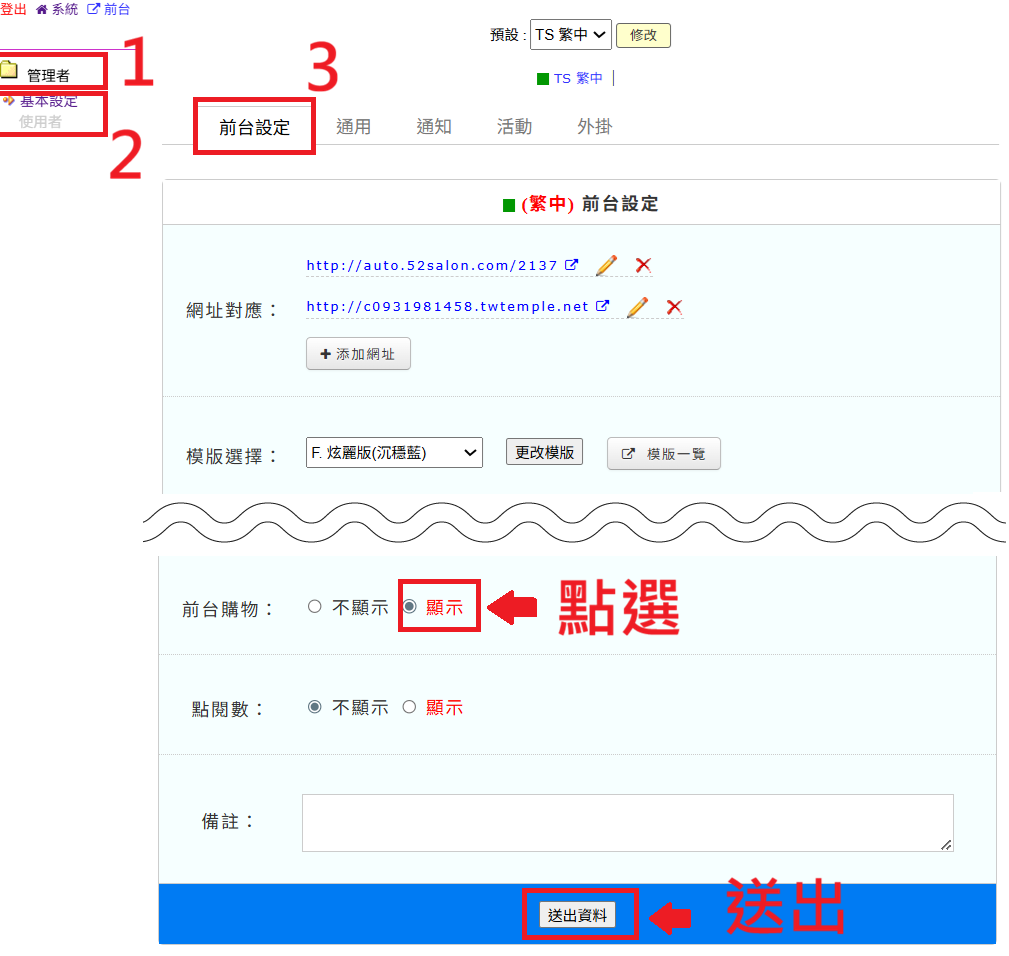This screenshot has height=956, width=1009.
Task: Click the external link icon beside auto.52salon.com/2137
Action: tap(572, 265)
